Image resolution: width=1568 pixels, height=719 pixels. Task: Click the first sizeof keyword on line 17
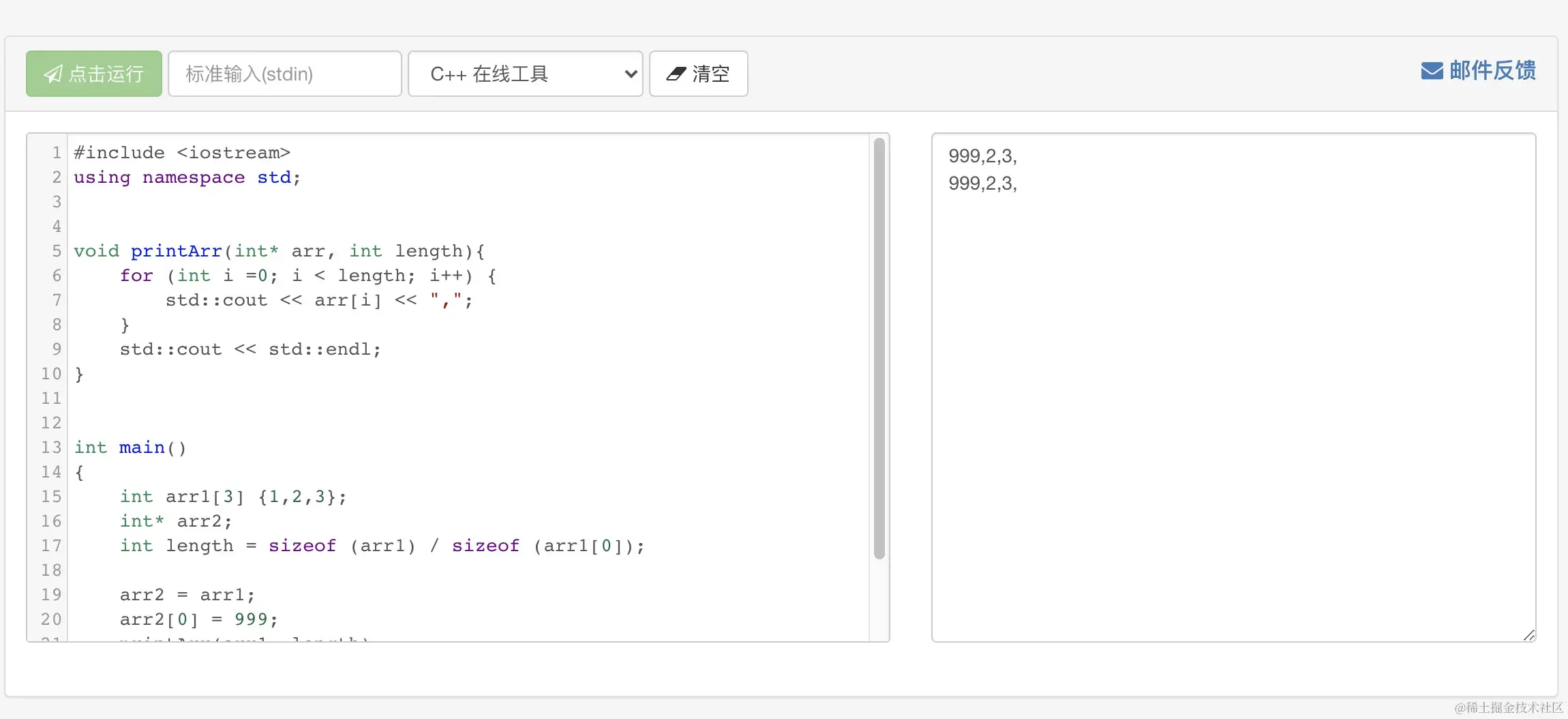pyautogui.click(x=302, y=546)
